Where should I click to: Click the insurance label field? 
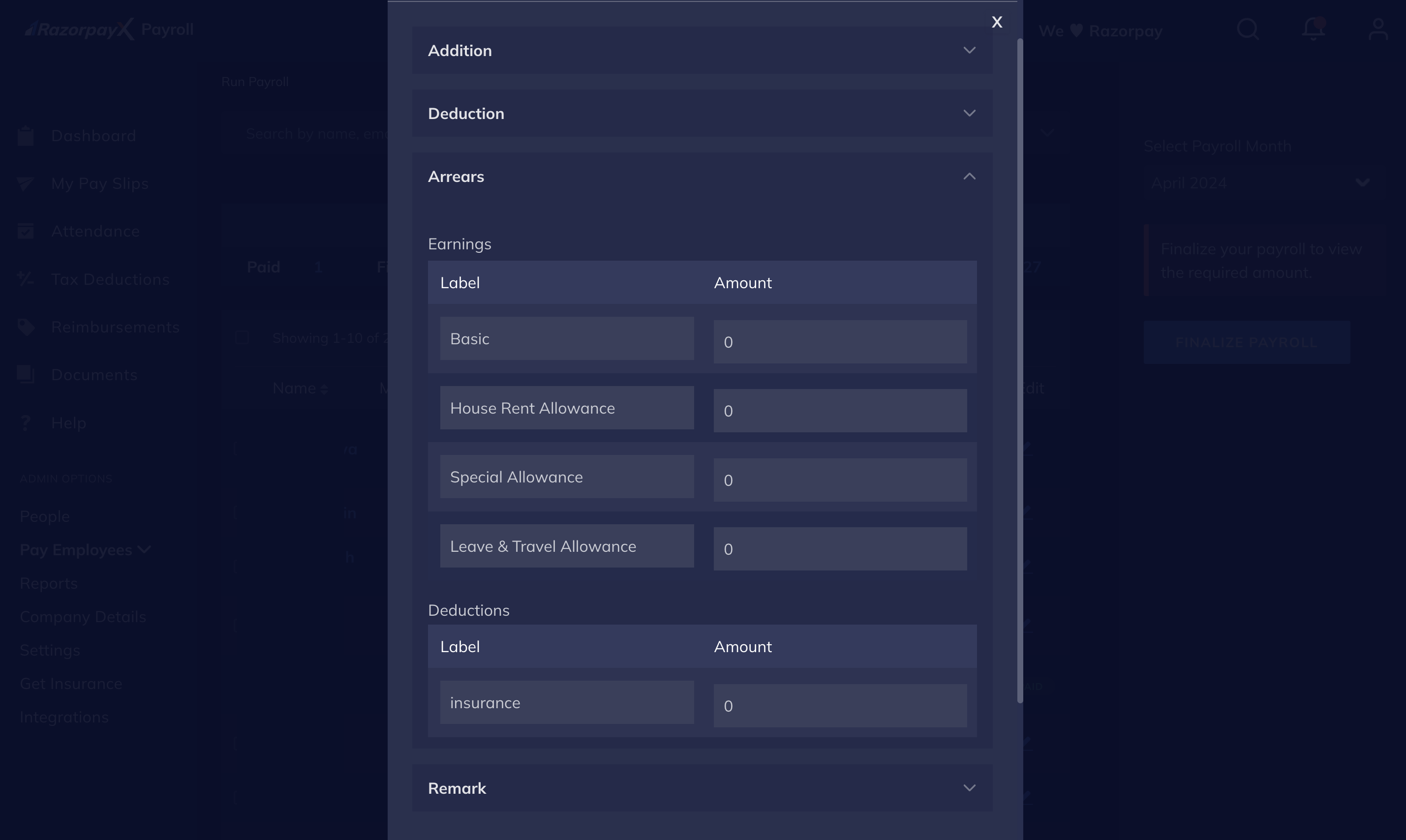point(567,702)
